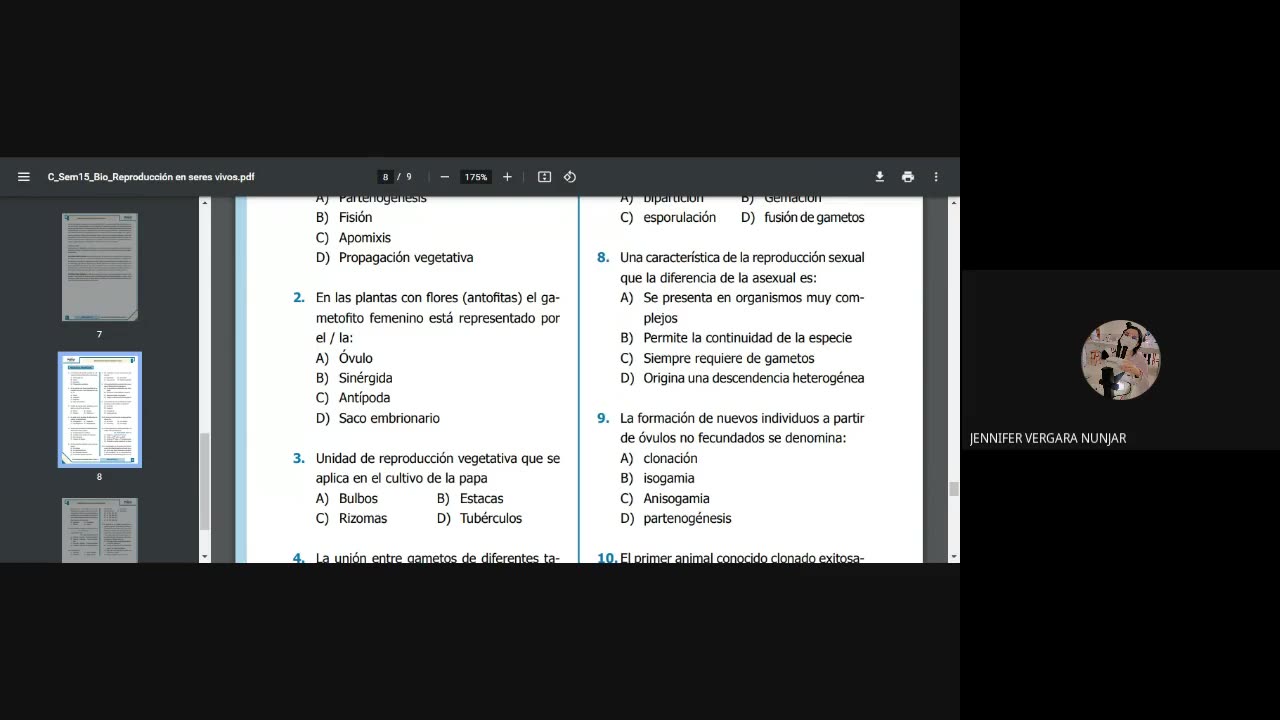This screenshot has height=720, width=1280.
Task: Click the document scroll up arrow
Action: (953, 203)
